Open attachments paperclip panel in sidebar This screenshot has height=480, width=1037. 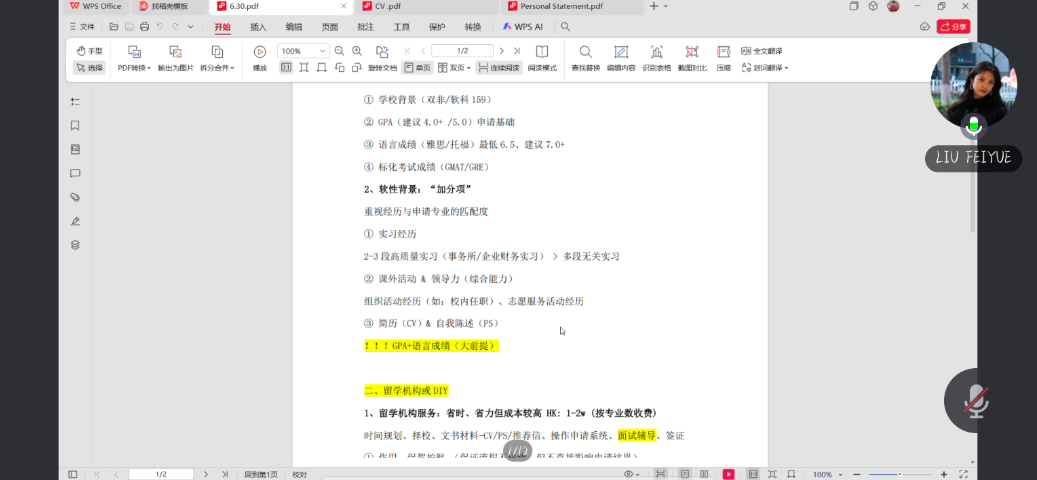point(75,197)
